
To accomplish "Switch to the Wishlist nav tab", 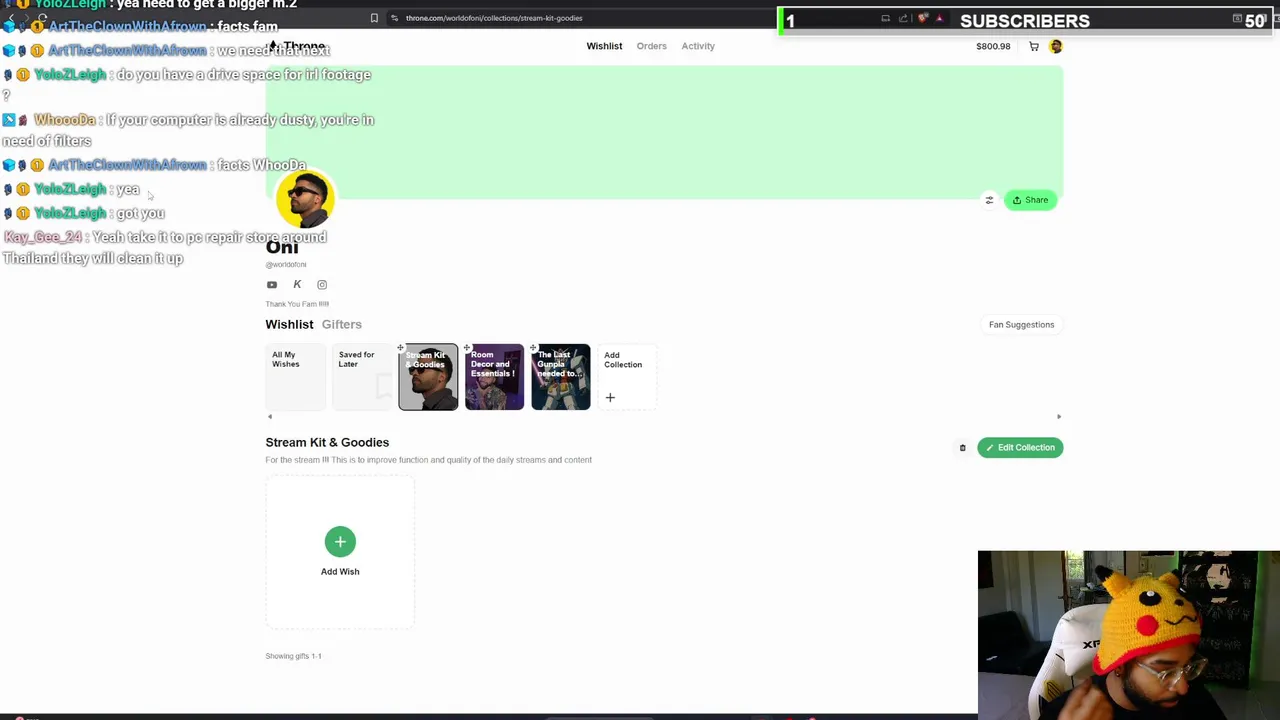I will point(604,46).
